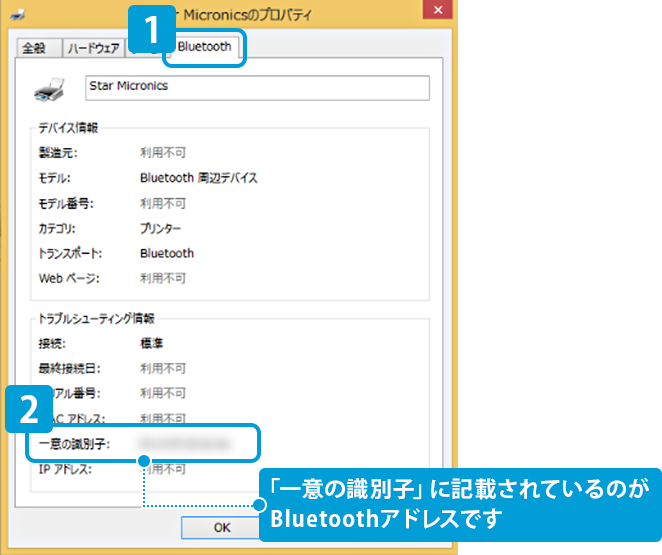Select the トランスポート label
662x555 pixels.
click(x=70, y=253)
